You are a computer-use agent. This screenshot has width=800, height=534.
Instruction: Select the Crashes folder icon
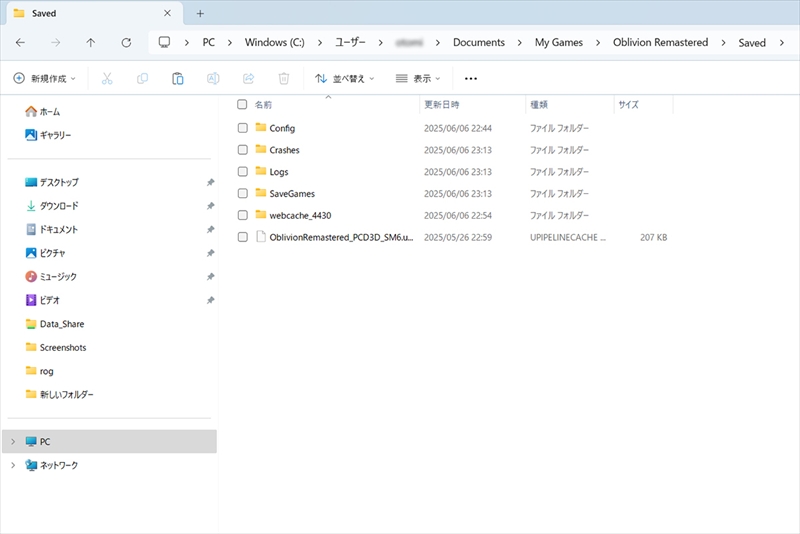(261, 149)
